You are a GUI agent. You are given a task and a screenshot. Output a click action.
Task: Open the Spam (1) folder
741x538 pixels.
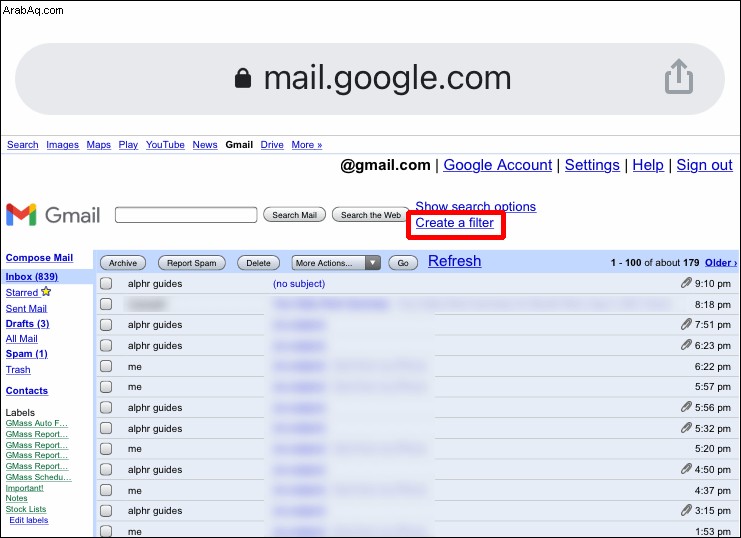[x=26, y=354]
